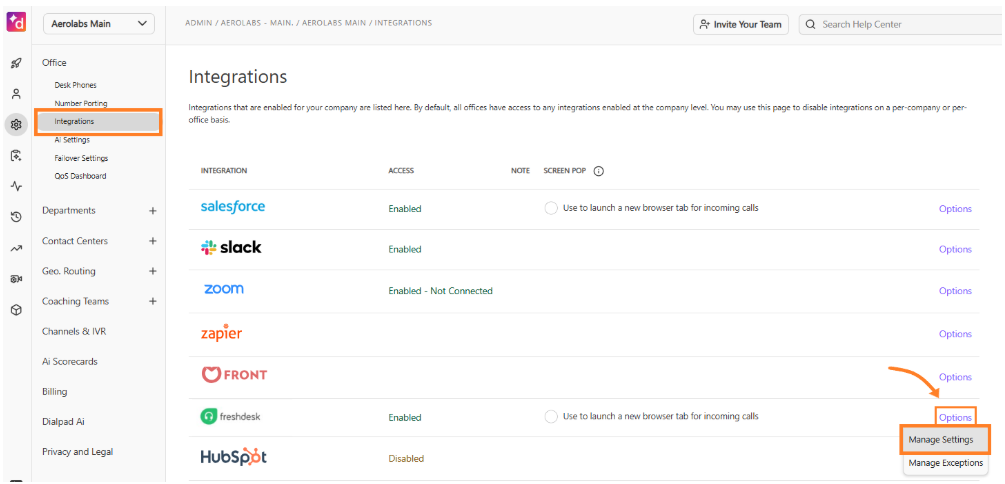Enable Salesforce screen pop radio button
The image size is (1005, 484).
(551, 208)
